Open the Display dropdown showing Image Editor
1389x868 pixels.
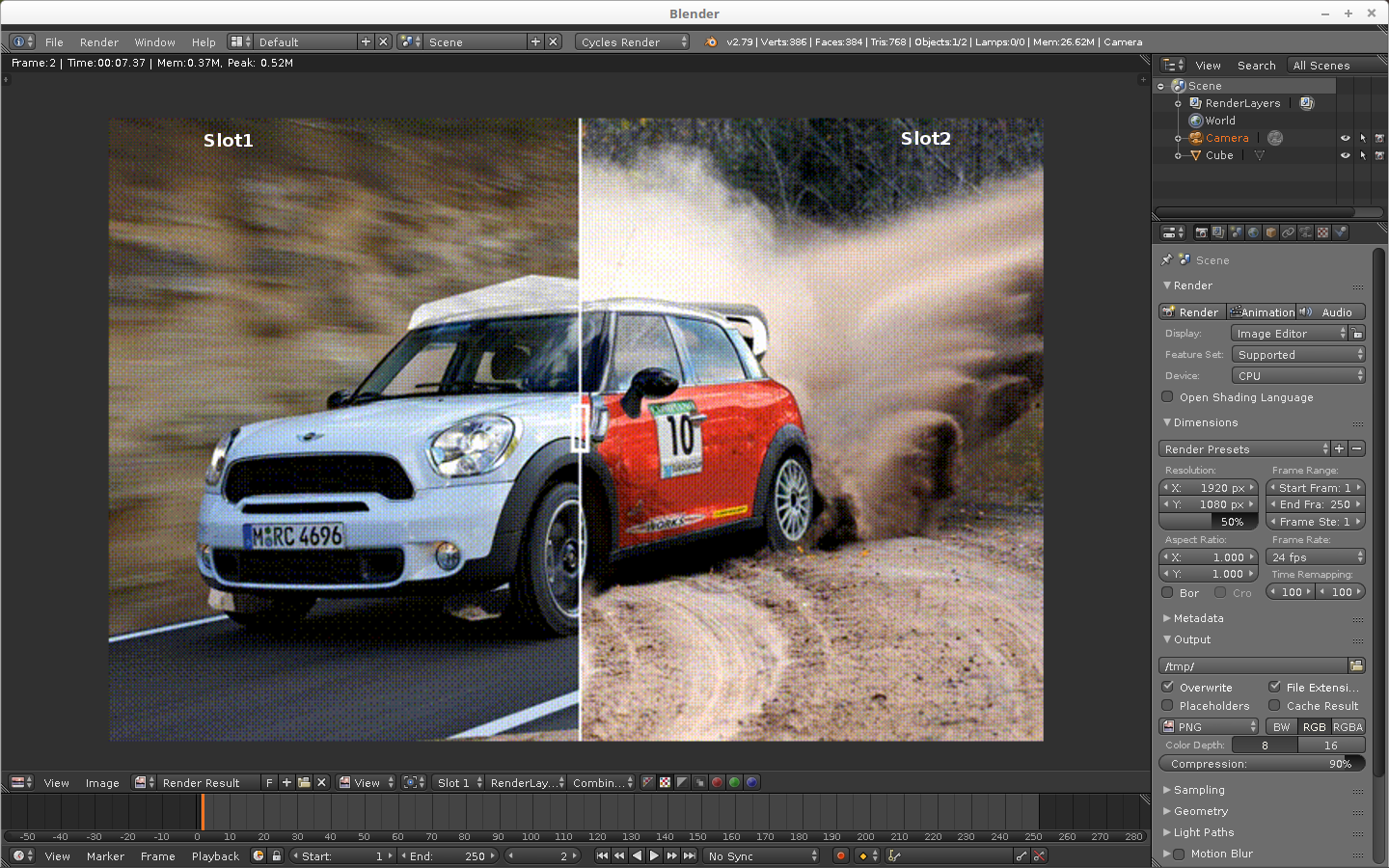[1290, 333]
